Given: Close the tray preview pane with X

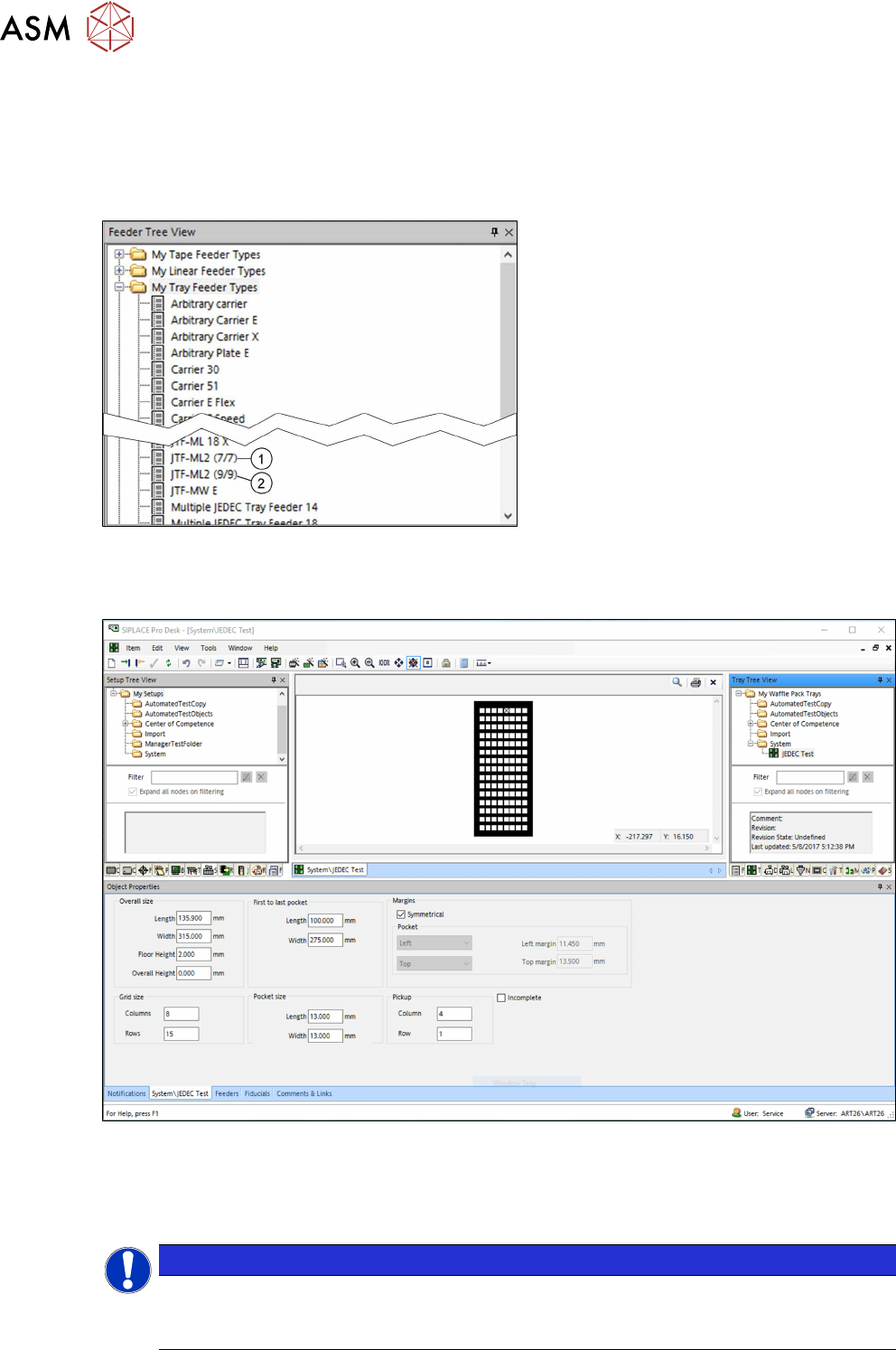Looking at the screenshot, I should (713, 682).
